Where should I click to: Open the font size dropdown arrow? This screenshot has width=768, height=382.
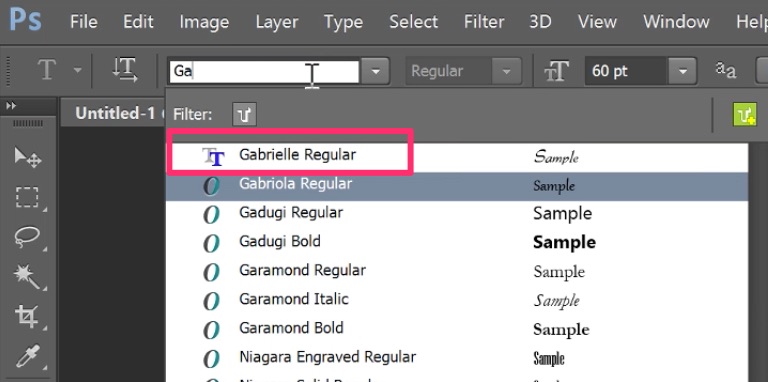coord(682,71)
